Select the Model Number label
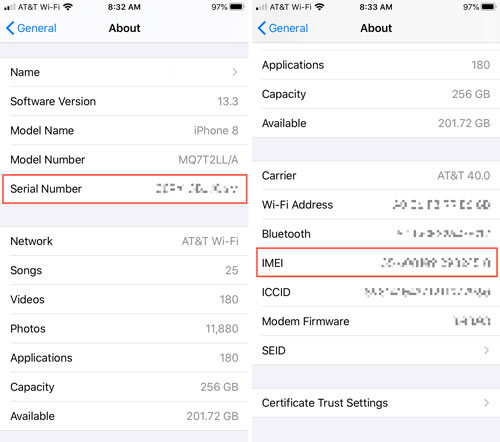The width and height of the screenshot is (500, 442). tap(47, 160)
